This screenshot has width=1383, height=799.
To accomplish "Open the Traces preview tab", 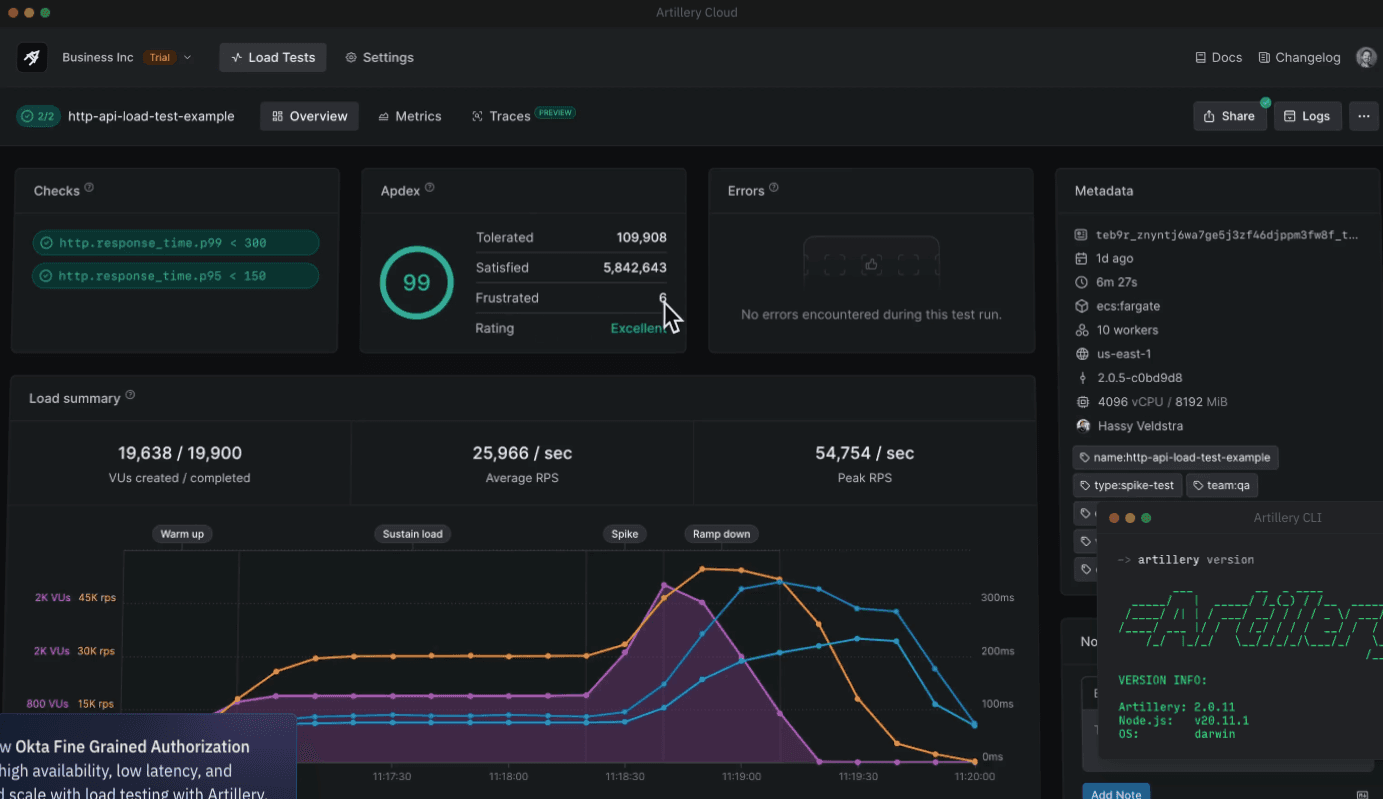I will point(503,115).
